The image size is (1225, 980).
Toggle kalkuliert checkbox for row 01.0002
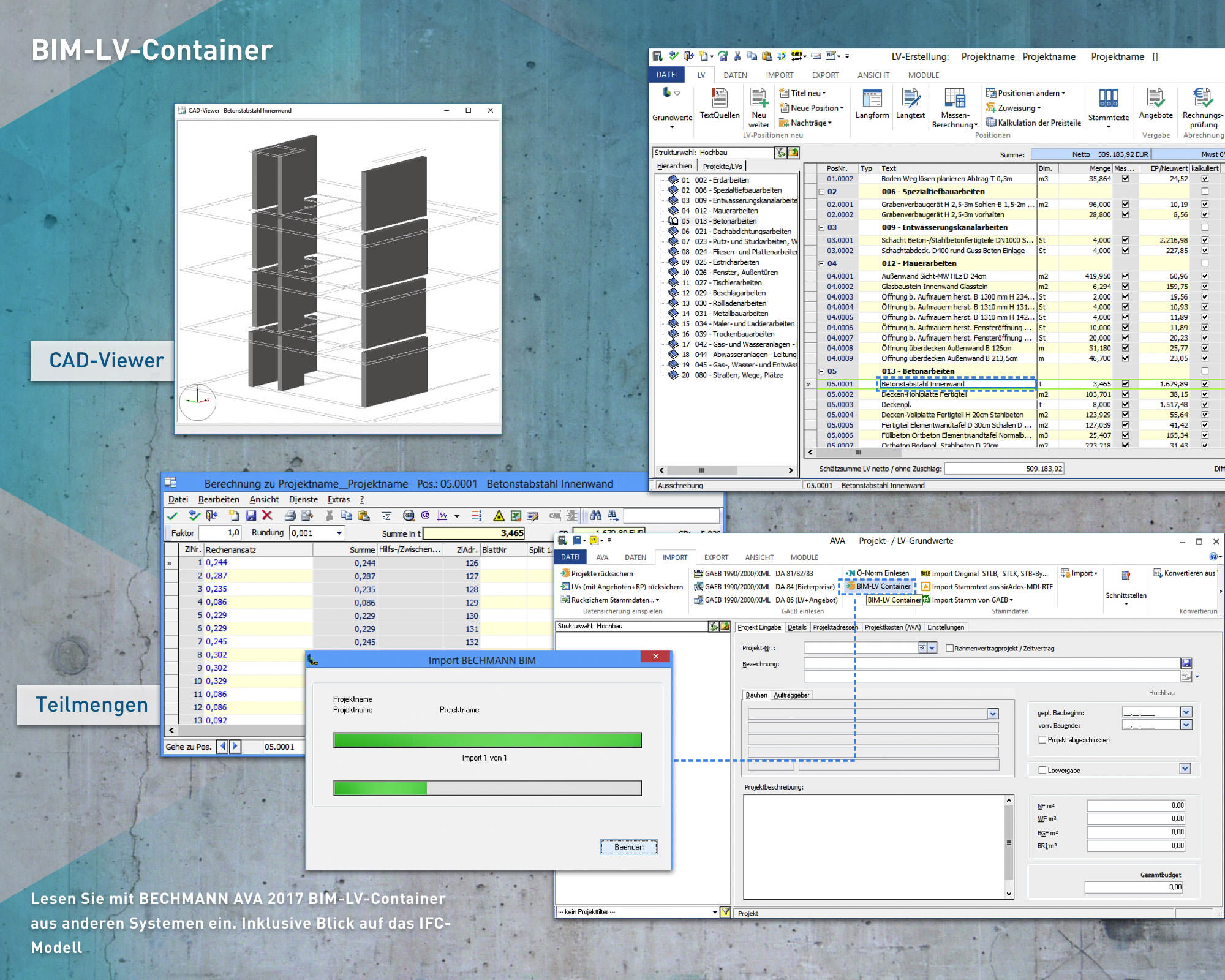coord(1205,179)
